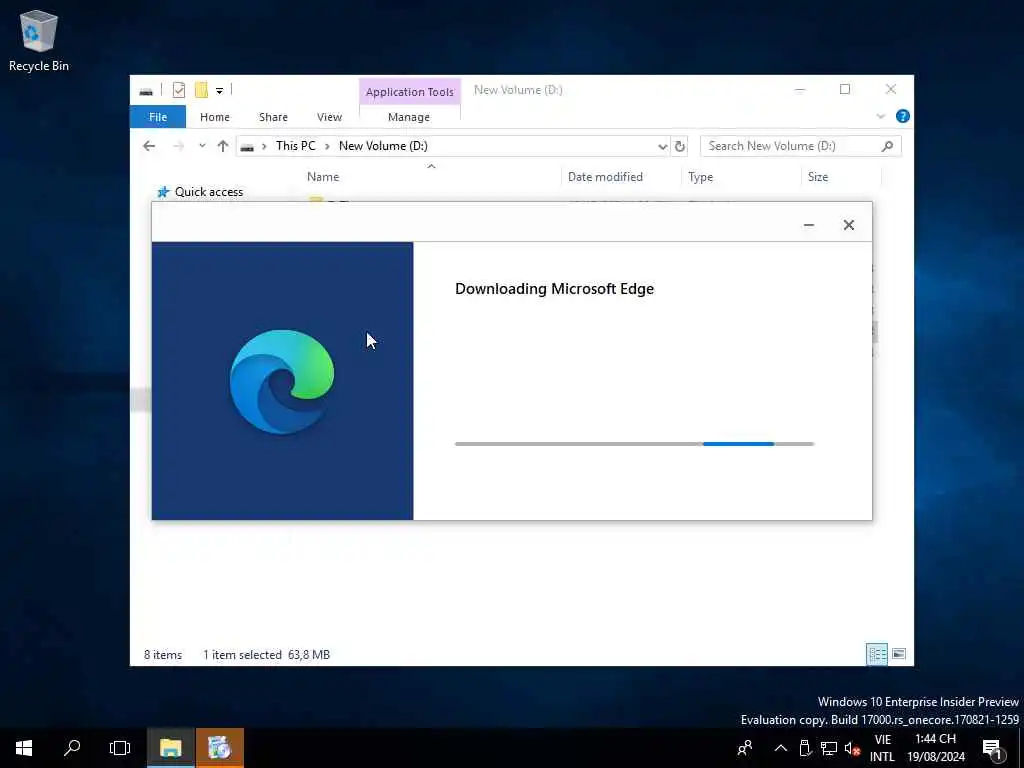Expand Customize Quick Access Toolbar arrow
Screen dimensions: 1024x768
(219, 91)
